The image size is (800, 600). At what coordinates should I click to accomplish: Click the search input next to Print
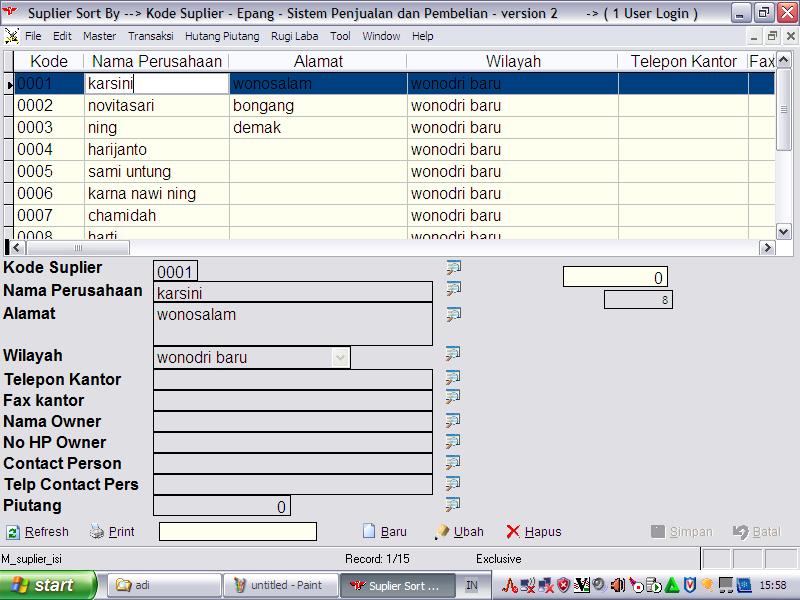pos(237,532)
